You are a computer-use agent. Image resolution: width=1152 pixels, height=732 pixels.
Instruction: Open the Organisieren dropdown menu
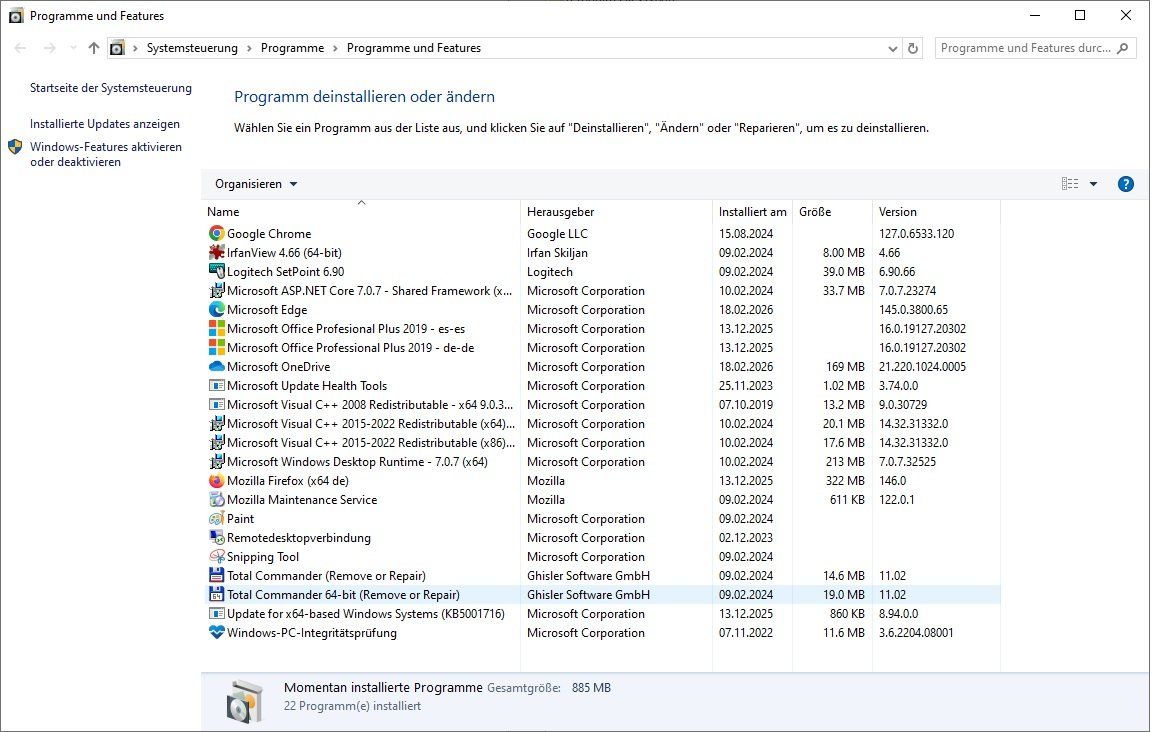256,184
